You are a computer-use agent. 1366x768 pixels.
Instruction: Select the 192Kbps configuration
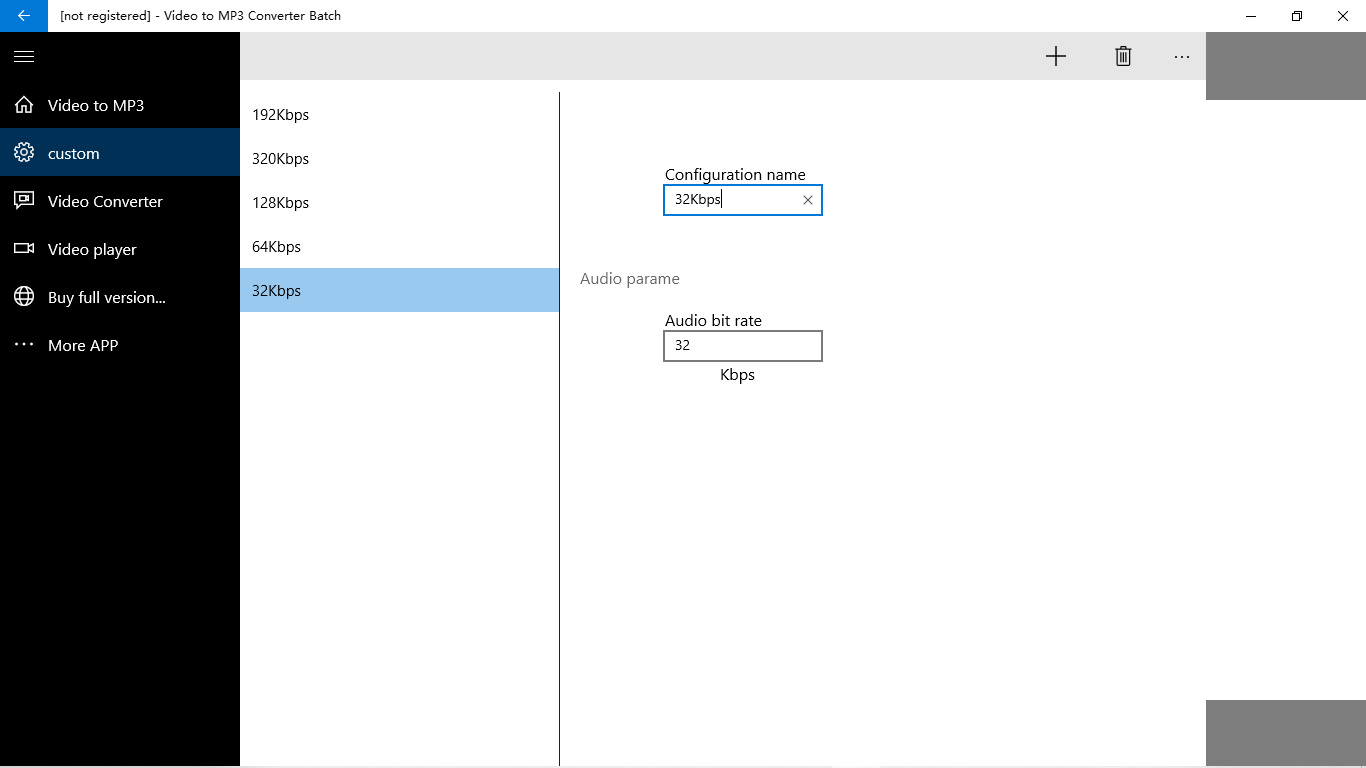(400, 114)
